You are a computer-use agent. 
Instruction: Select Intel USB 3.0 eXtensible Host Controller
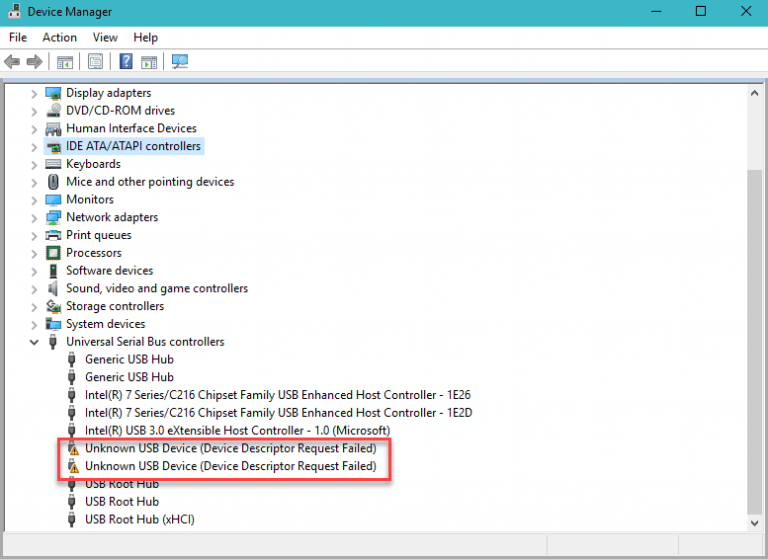point(238,431)
